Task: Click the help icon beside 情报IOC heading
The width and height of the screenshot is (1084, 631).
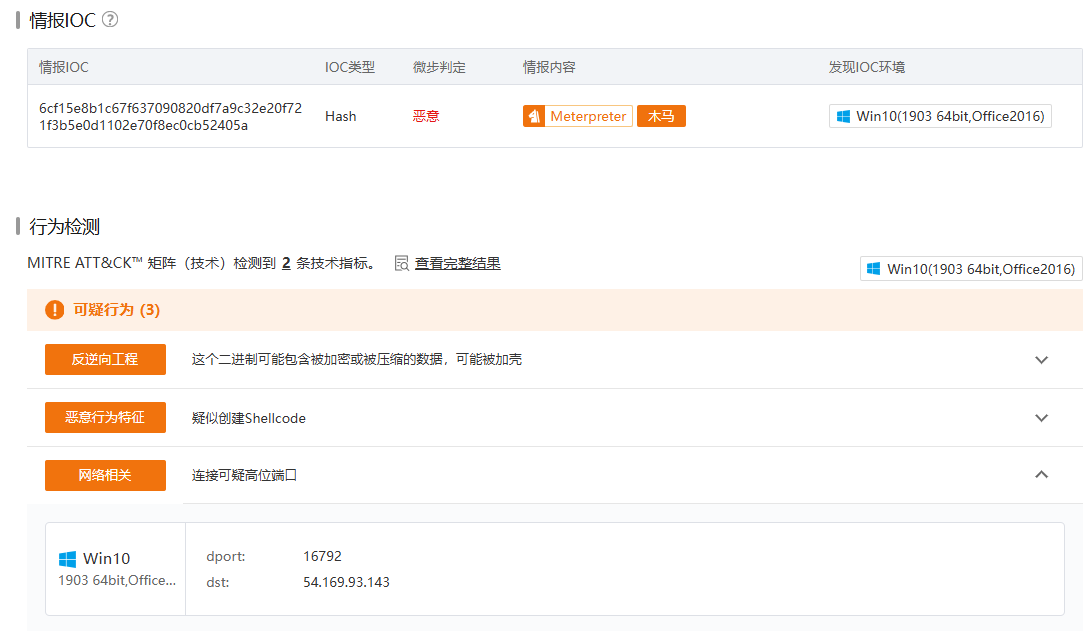Action: tap(110, 20)
